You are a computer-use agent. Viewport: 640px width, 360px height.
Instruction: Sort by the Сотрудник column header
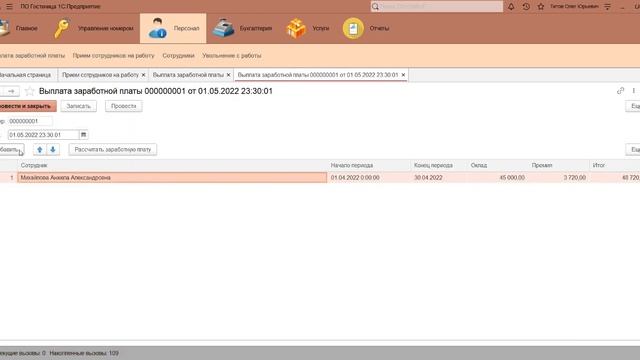tap(172, 165)
